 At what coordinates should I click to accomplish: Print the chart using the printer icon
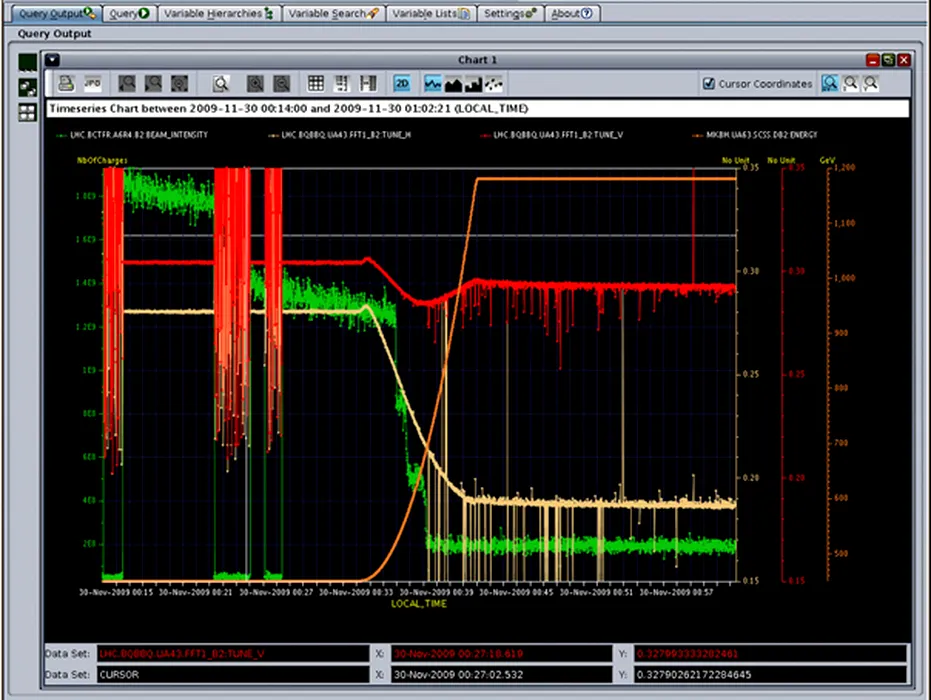coord(66,84)
